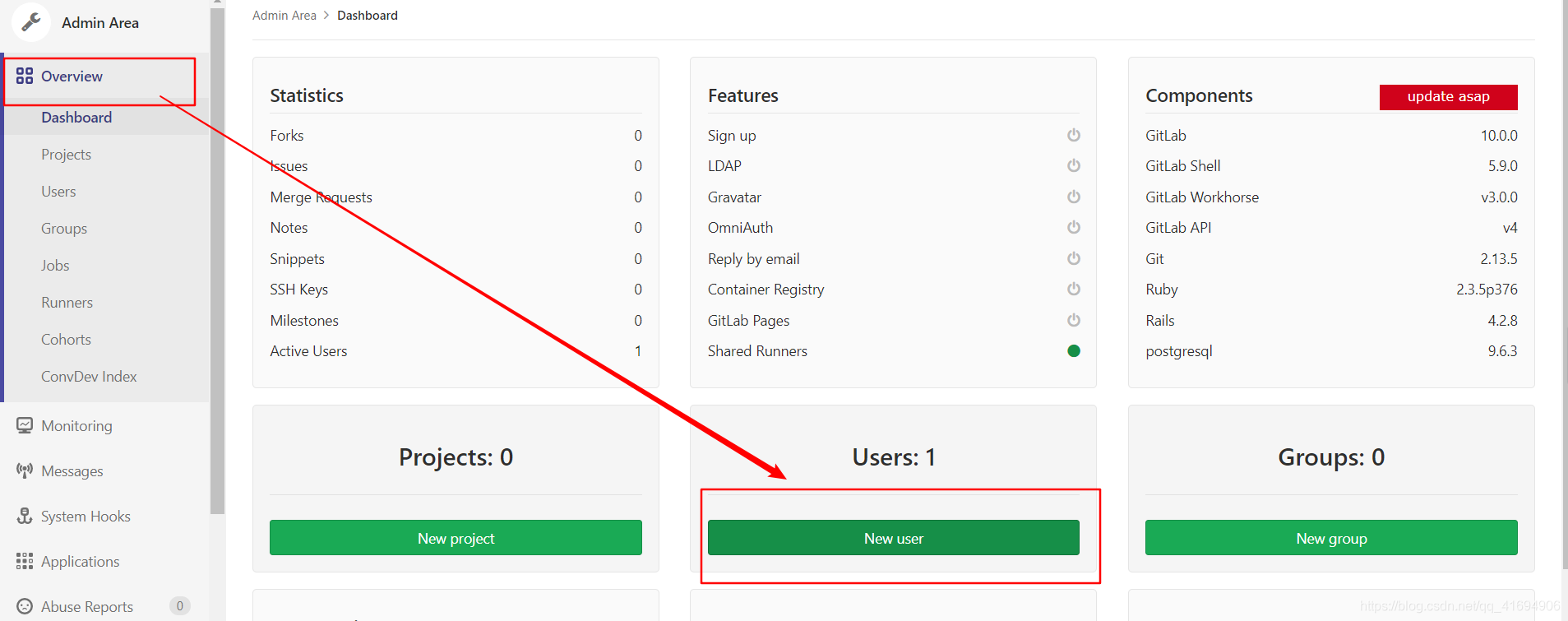Click the Active Users statistics label

click(308, 351)
